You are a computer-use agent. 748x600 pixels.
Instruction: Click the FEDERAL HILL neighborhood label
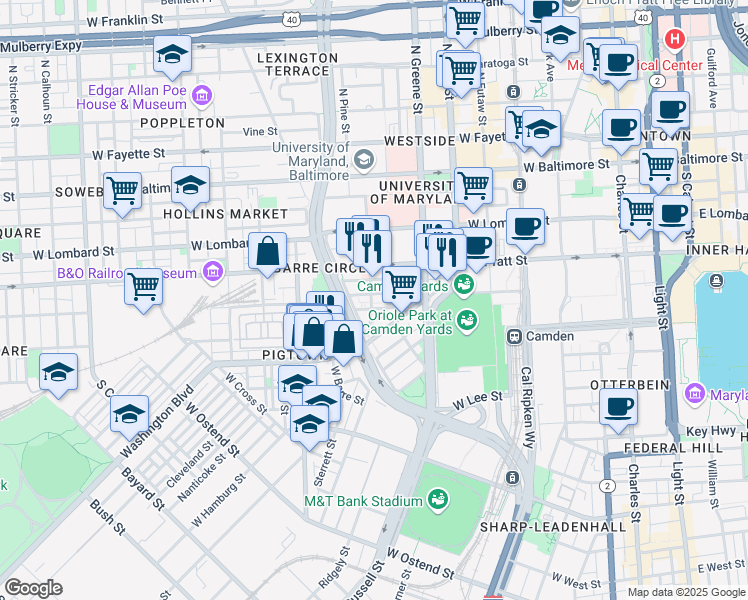(674, 448)
